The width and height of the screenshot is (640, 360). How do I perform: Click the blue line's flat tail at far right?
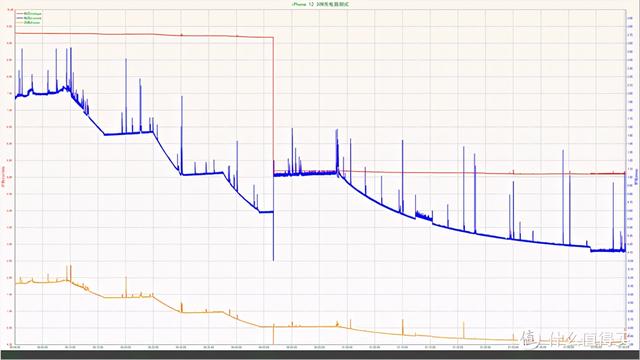tap(607, 251)
